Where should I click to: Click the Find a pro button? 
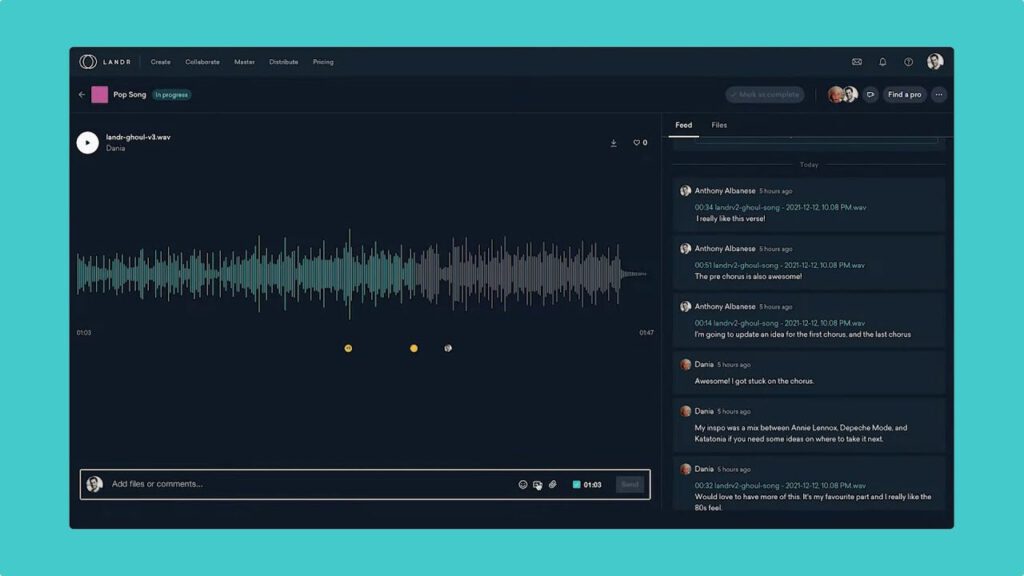[x=904, y=95]
